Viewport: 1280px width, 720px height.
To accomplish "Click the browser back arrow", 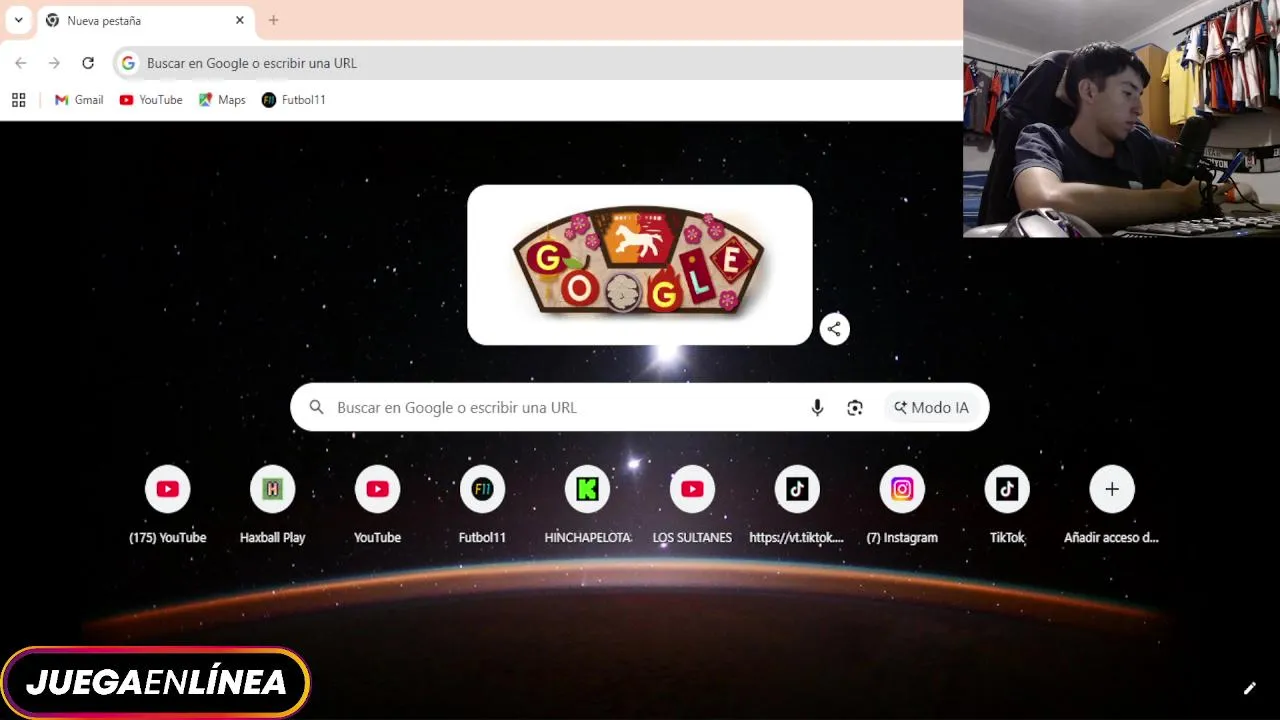I will [21, 63].
